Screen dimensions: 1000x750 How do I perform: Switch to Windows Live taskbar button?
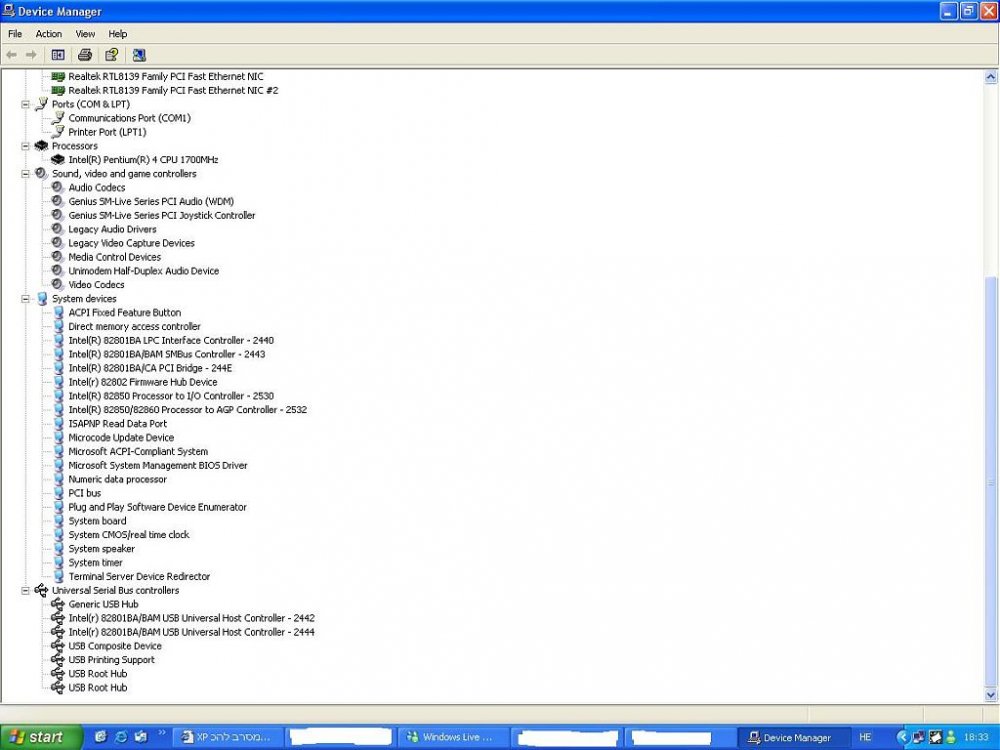tap(453, 737)
